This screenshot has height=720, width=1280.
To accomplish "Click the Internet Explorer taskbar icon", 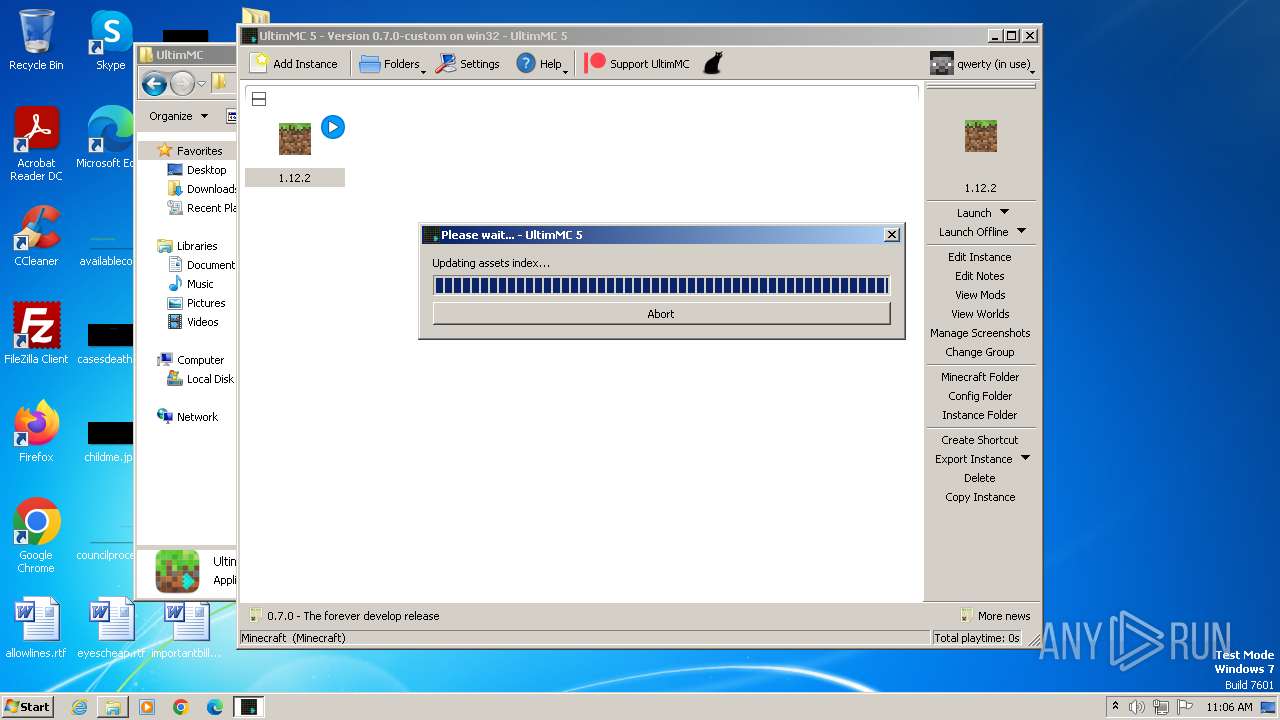I will pyautogui.click(x=79, y=707).
